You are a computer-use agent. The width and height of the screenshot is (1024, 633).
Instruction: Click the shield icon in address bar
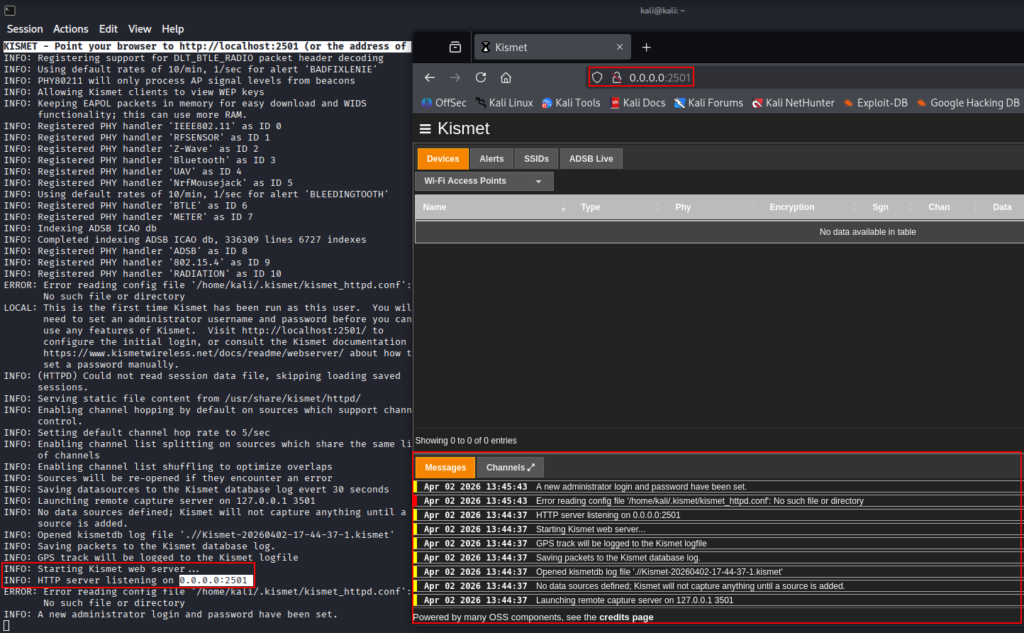[598, 77]
